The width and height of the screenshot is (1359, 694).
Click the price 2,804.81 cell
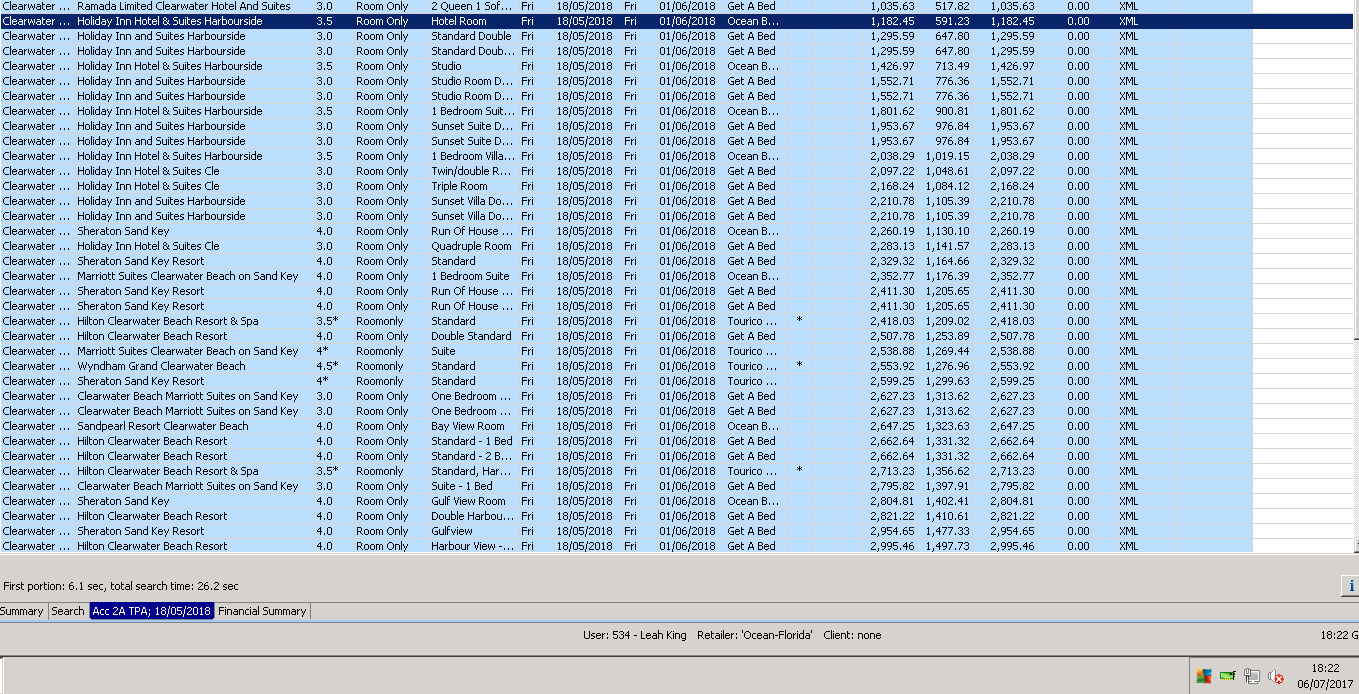(x=892, y=501)
